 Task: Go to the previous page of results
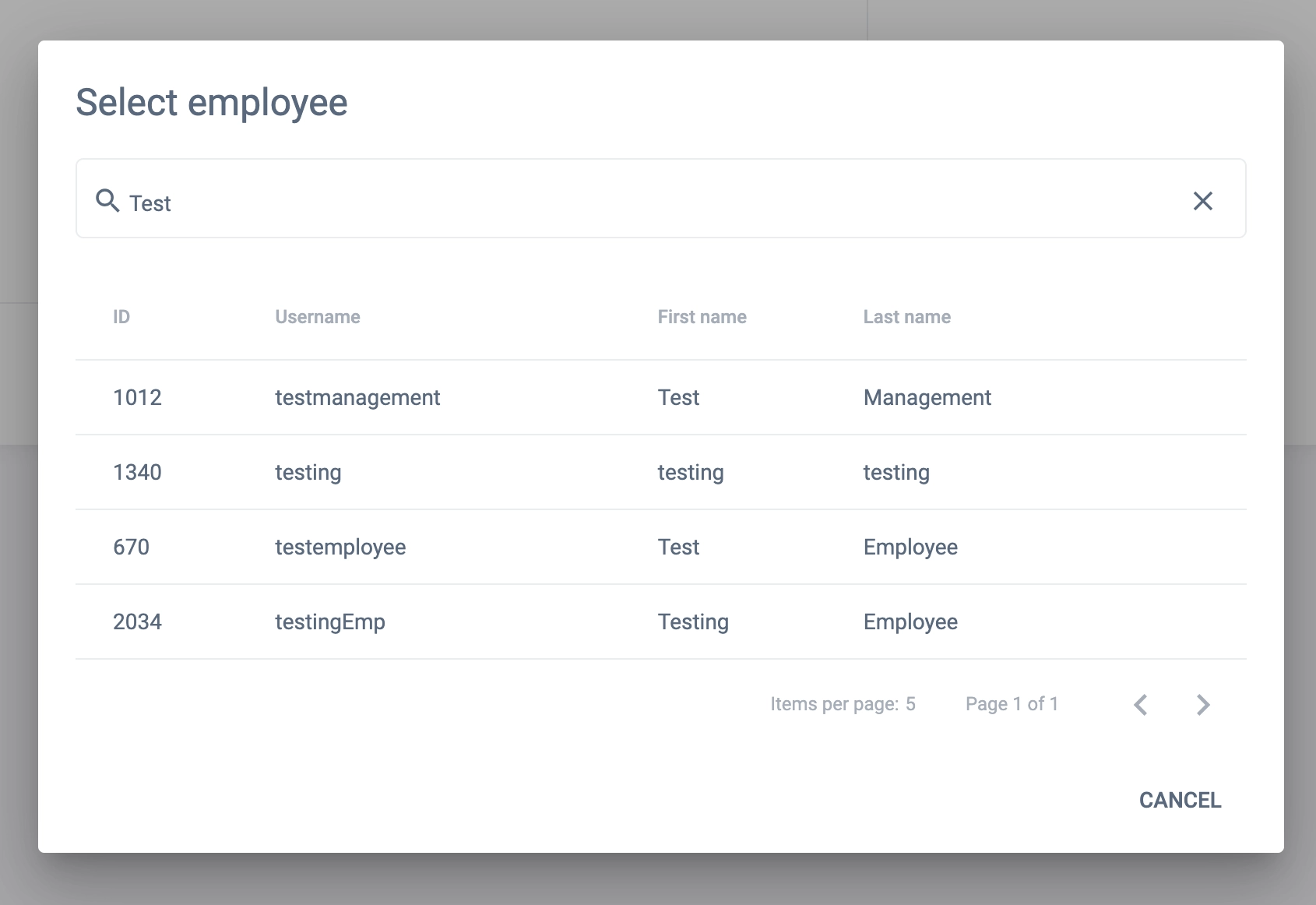[1141, 705]
